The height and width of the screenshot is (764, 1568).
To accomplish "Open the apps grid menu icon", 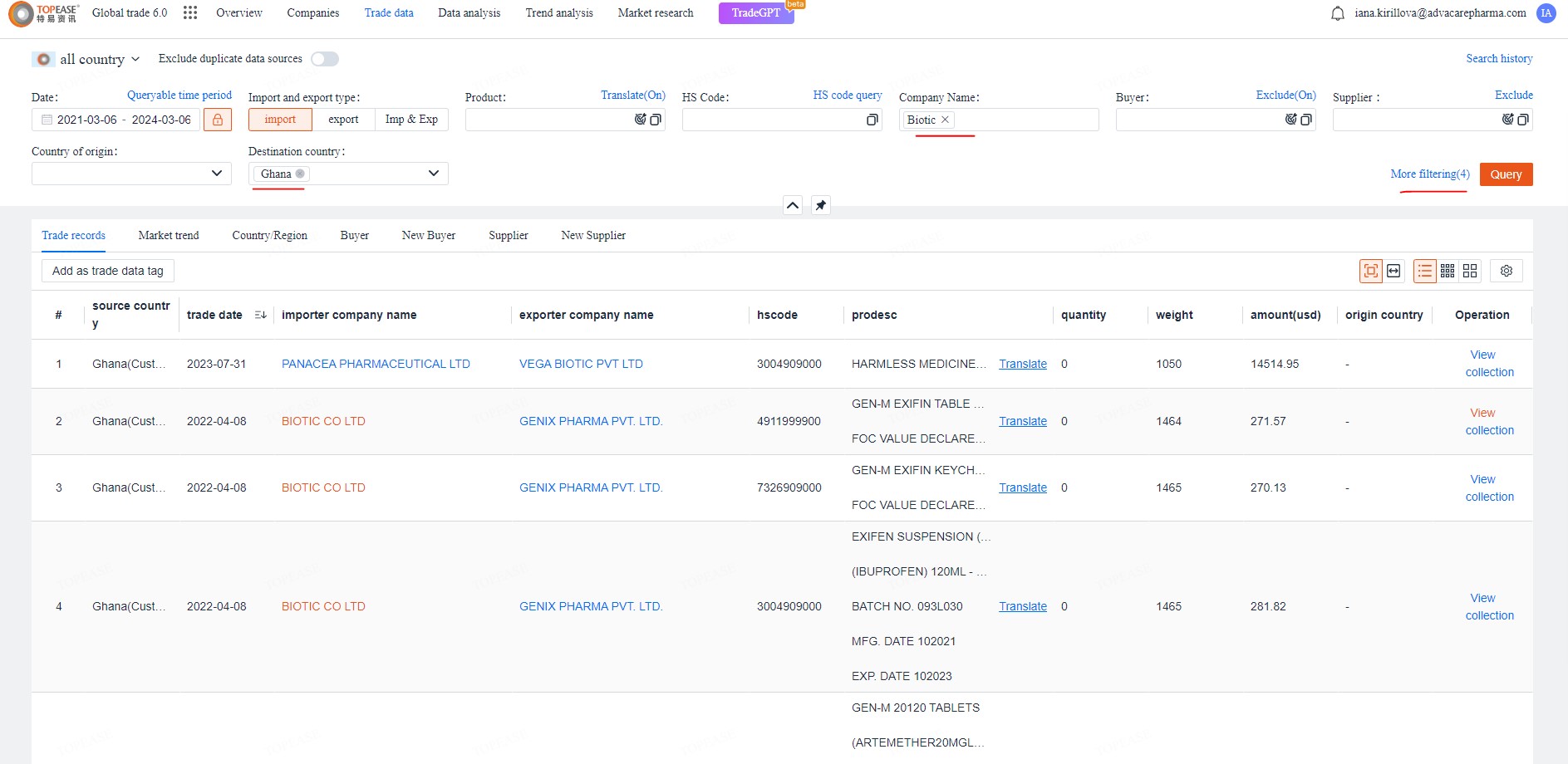I will (190, 12).
